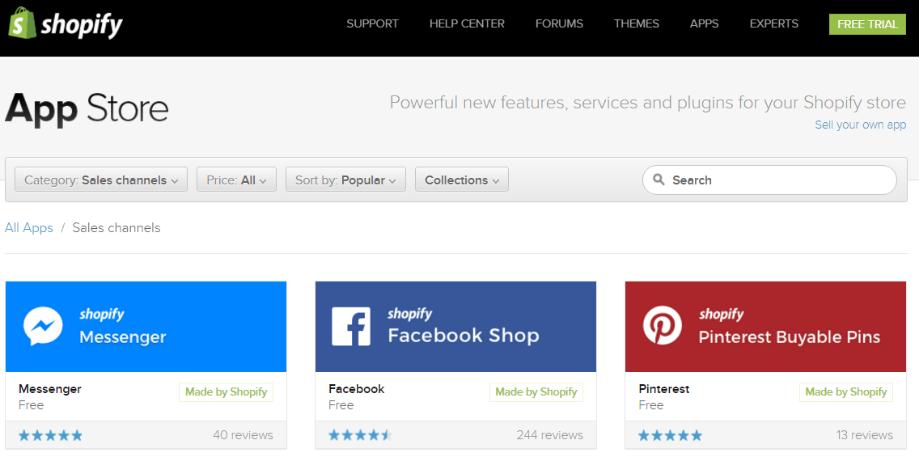Click the search magnifier icon
The width and height of the screenshot is (919, 457).
click(x=659, y=179)
